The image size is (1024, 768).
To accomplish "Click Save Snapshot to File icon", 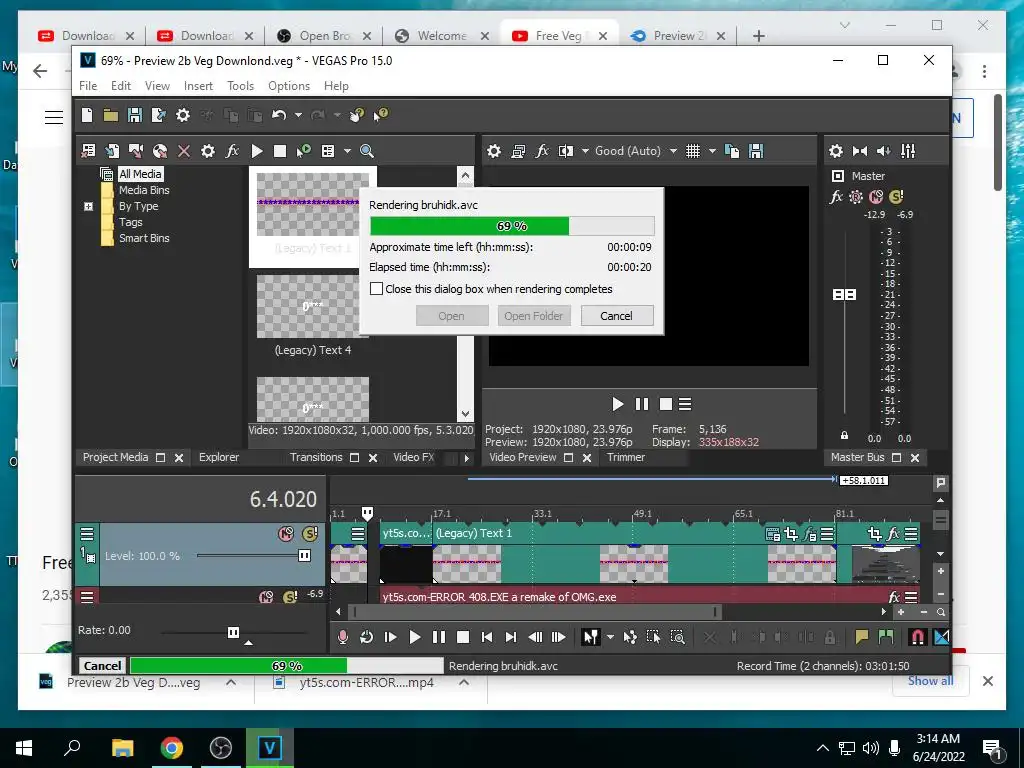I will coord(756,152).
